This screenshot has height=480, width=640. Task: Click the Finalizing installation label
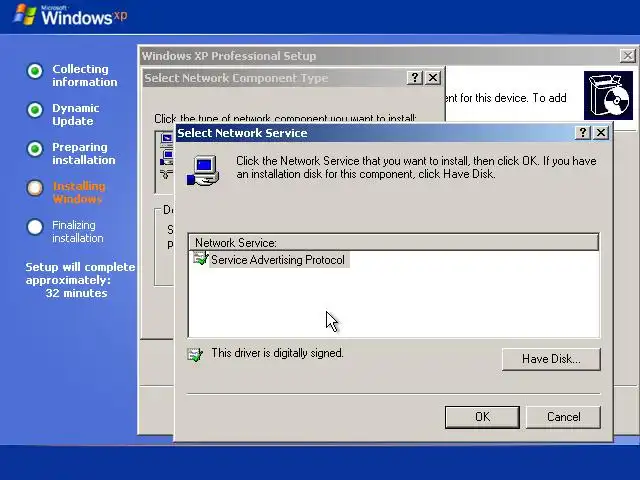(78, 231)
